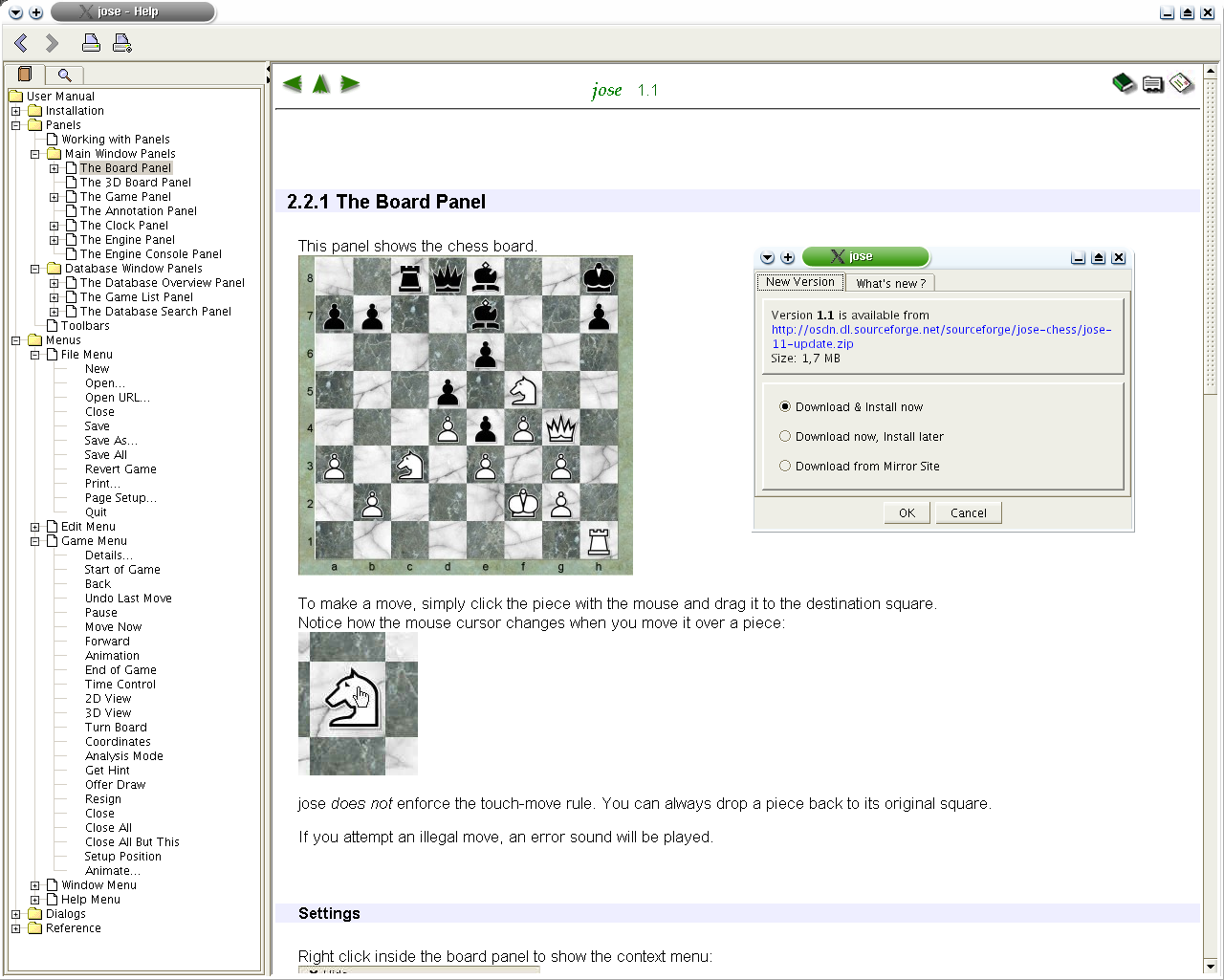Viewport: 1224px width, 980px height.
Task: Click the scrollbar down arrow
Action: click(x=1212, y=966)
